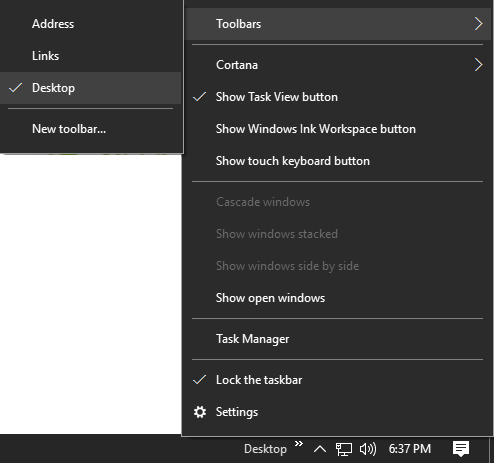Expand the Desktop toolbar double-chevron
Image resolution: width=494 pixels, height=463 pixels.
299,443
